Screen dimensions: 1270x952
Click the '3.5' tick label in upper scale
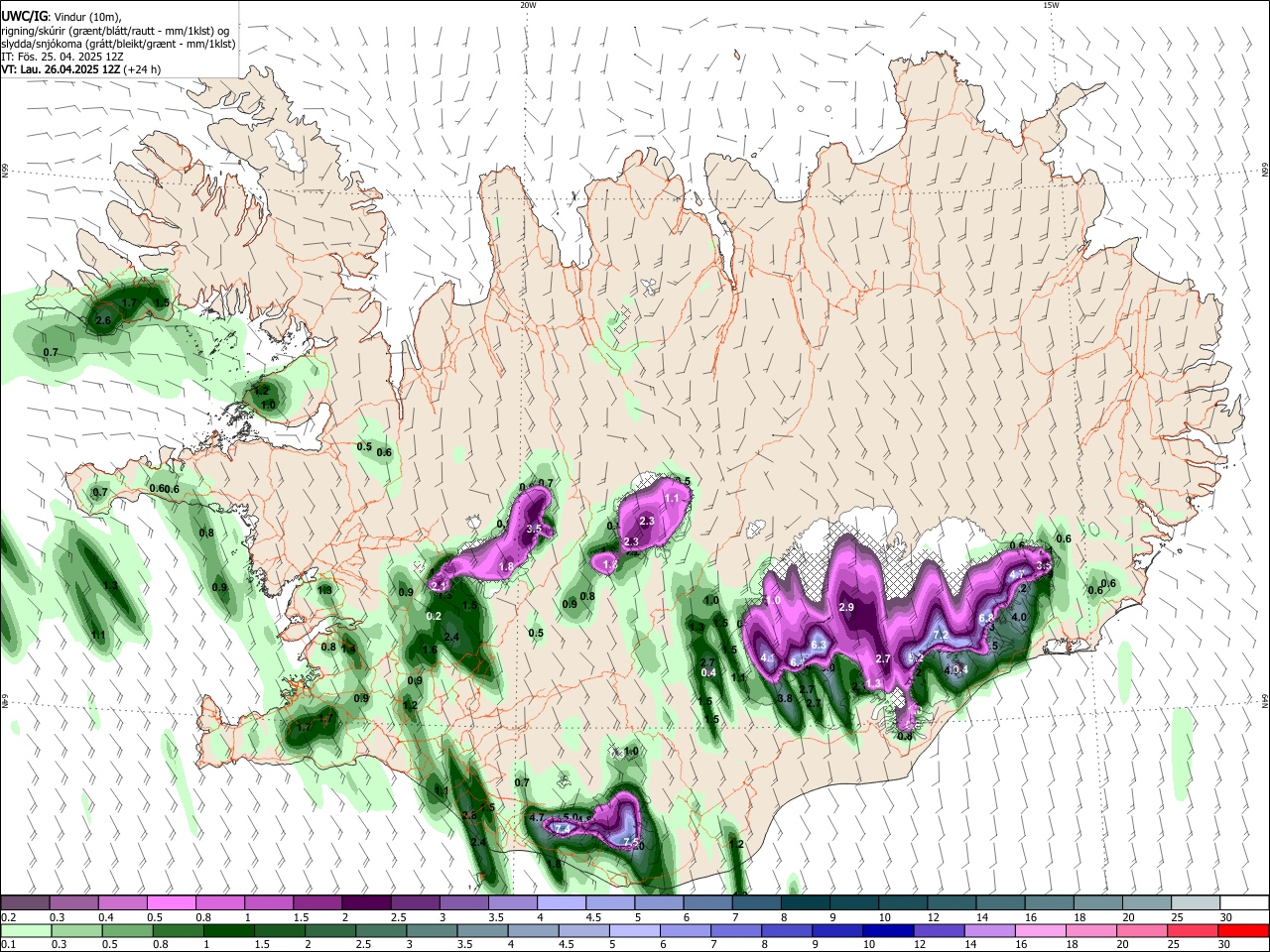coord(494,917)
